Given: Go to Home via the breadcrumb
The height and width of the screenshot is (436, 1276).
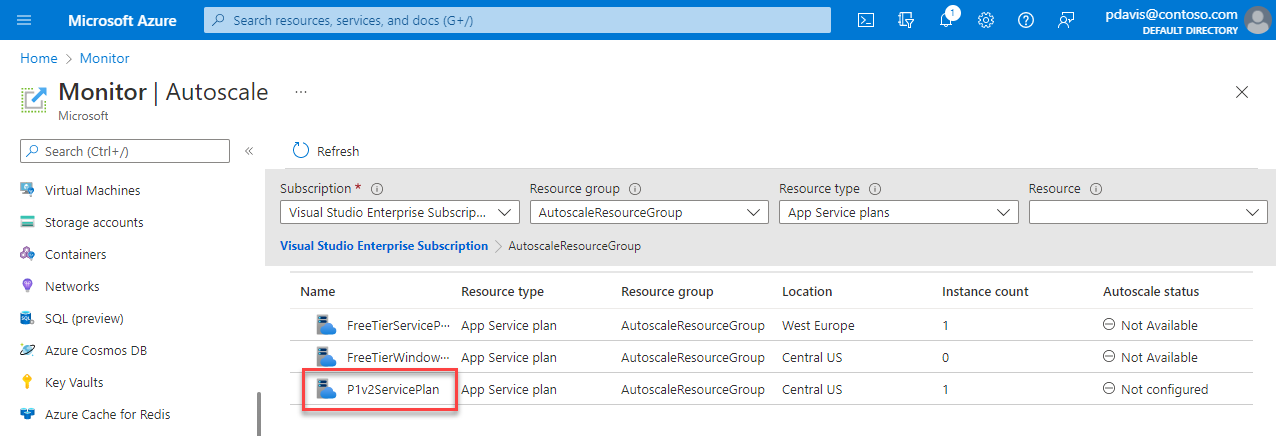Looking at the screenshot, I should [x=39, y=58].
